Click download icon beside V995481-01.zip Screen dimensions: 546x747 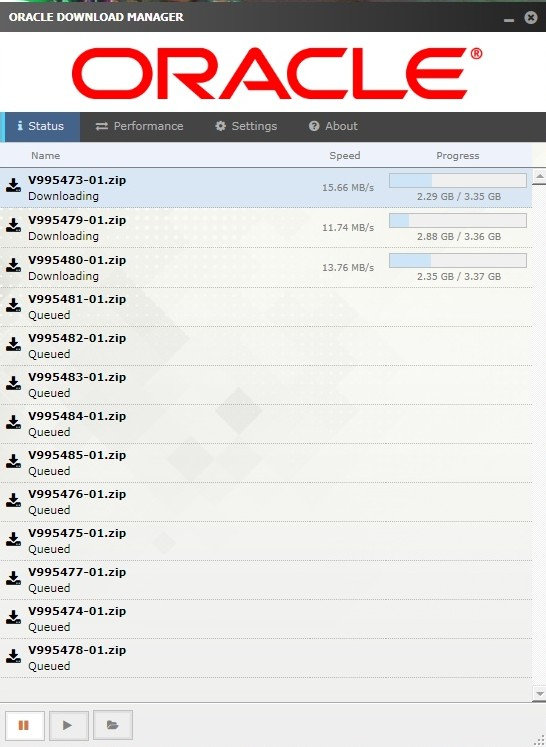click(13, 305)
